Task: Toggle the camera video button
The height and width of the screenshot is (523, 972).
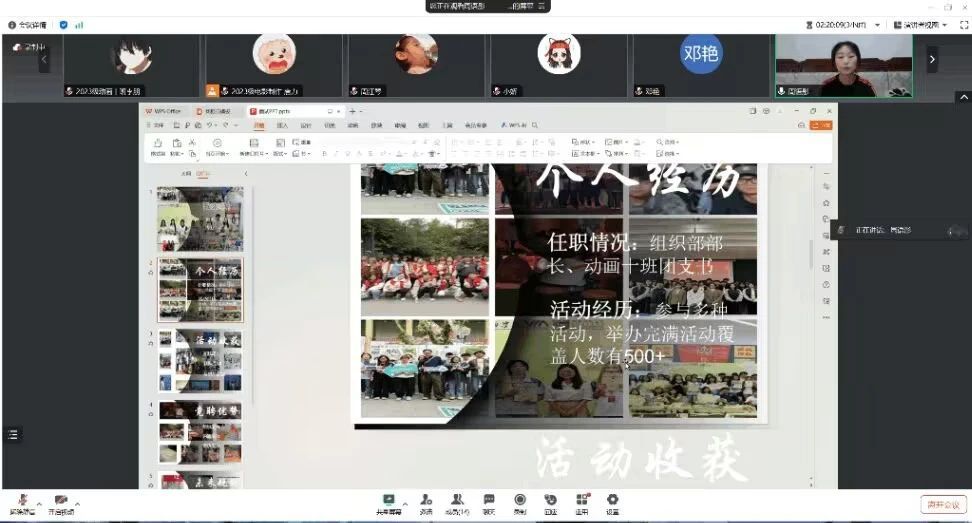Action: 61,501
